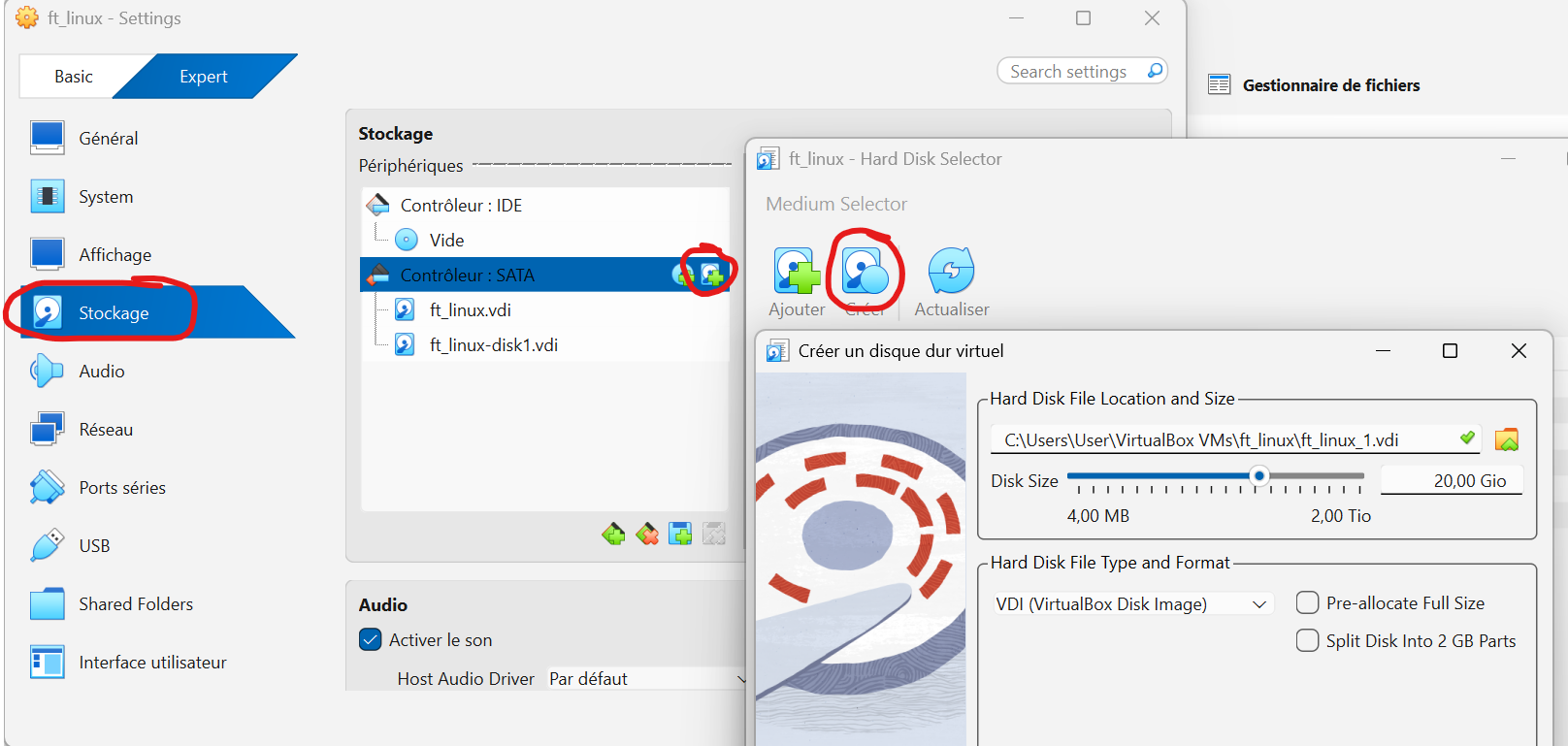Click the Actualiser refresh icon

tap(951, 271)
